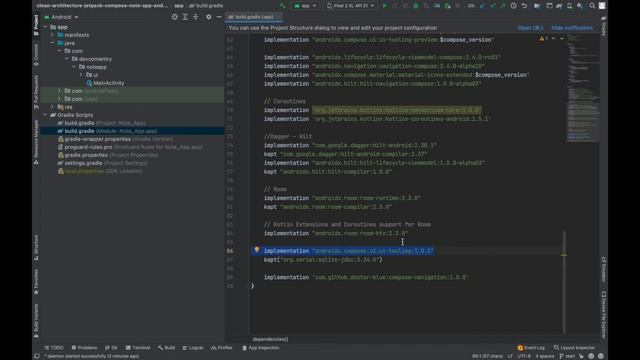Open the Resource Manager side tool window
Screen dimensions: 640x360
pyautogui.click(x=36, y=142)
